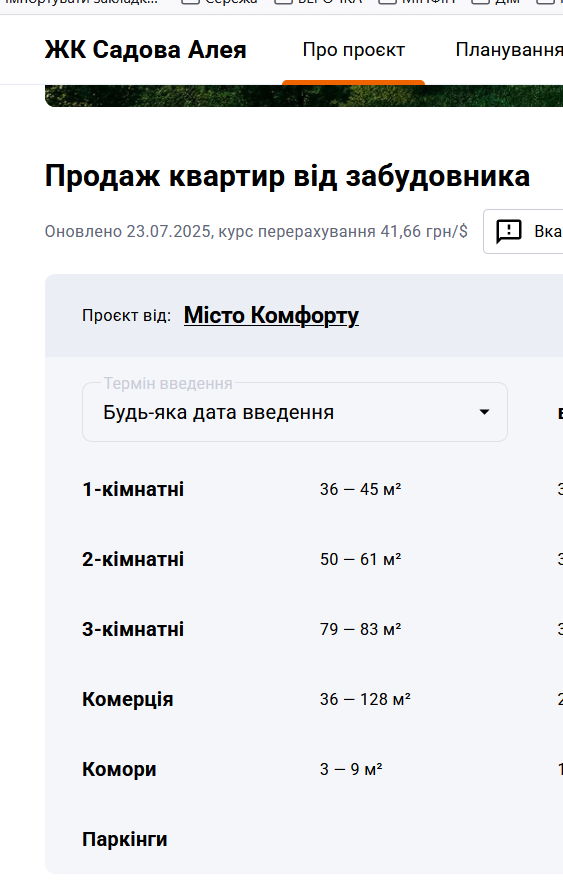This screenshot has width=563, height=884.
Task: Open the ВЕРОЧКА bookmarks folder
Action: 318,2
